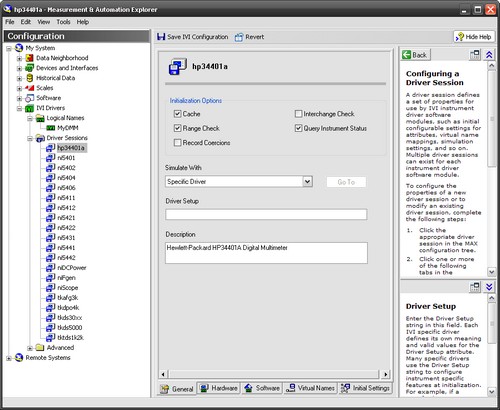Viewport: 500px width, 410px height.
Task: Click the My System globe icon
Action: pyautogui.click(x=19, y=48)
